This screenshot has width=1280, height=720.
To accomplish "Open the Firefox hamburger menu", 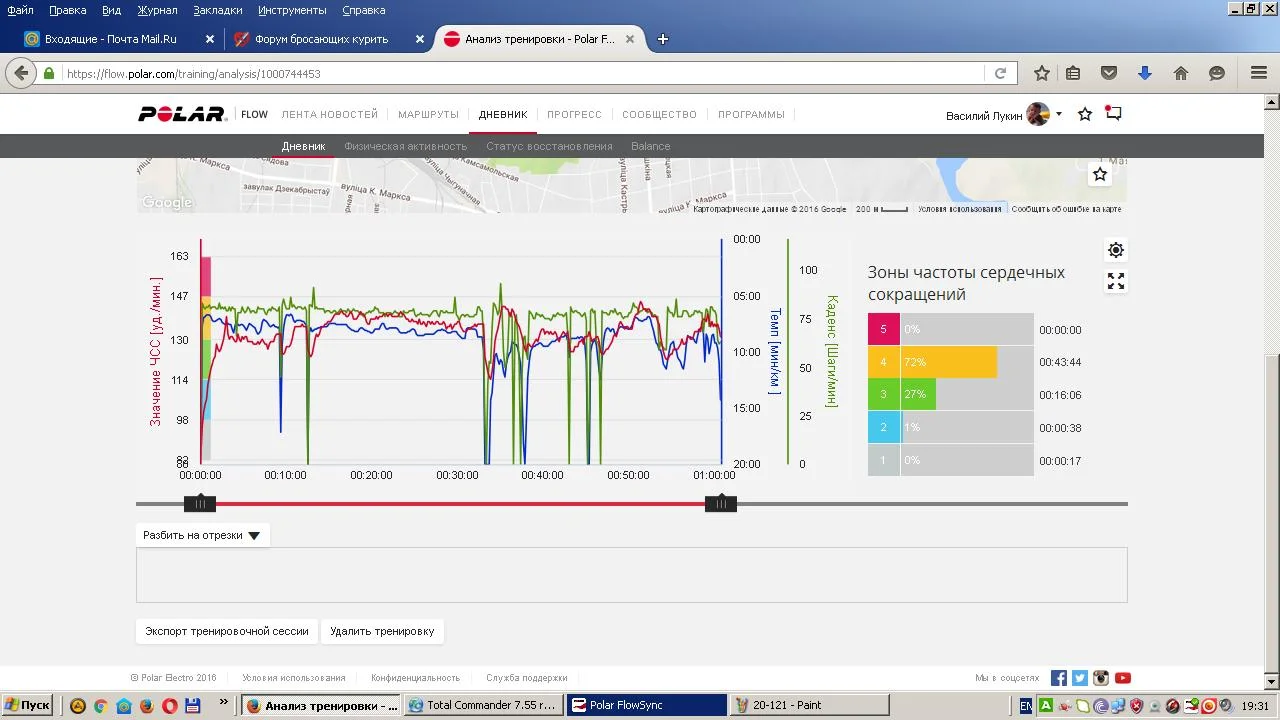I will click(1259, 73).
